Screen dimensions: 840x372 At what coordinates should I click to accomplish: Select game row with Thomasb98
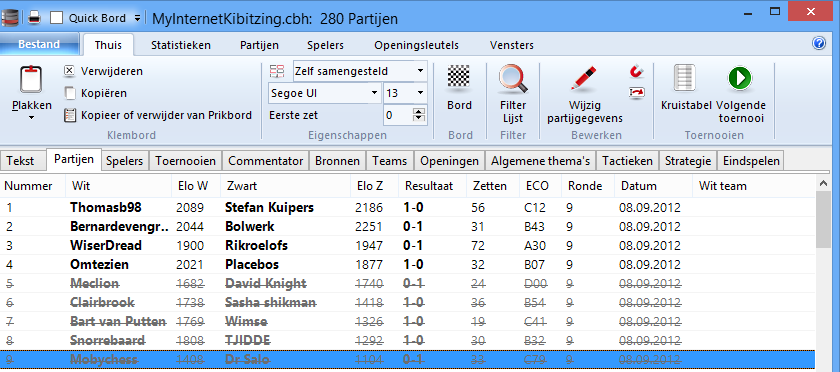pyautogui.click(x=407, y=208)
